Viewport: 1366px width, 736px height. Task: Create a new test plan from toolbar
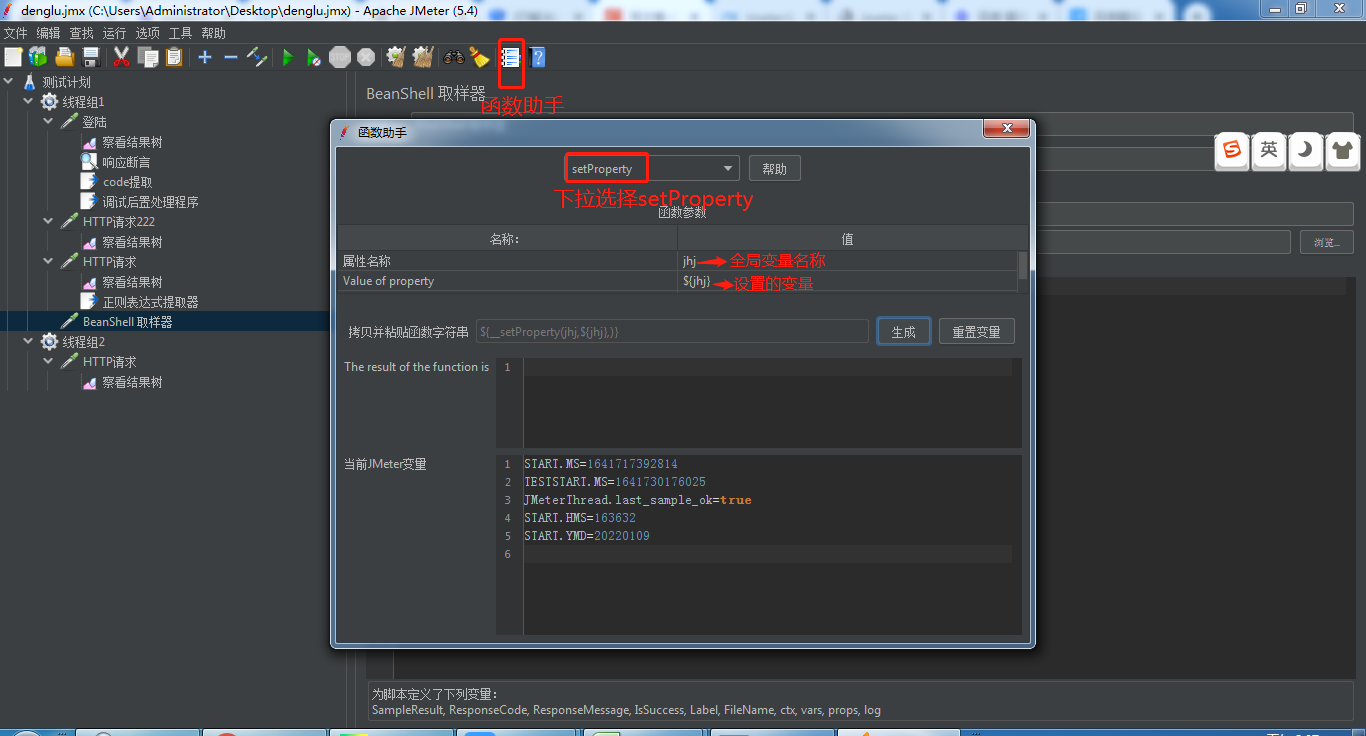coord(13,57)
